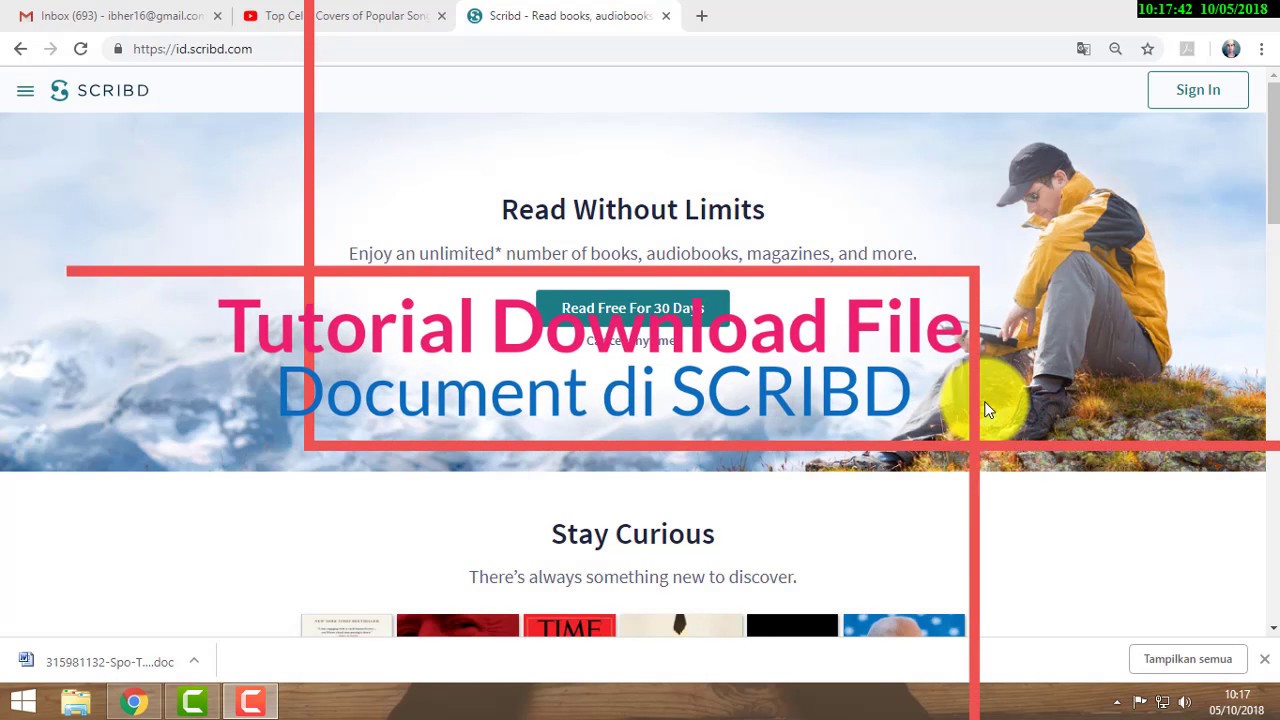Close the YouTube tab

click(x=441, y=16)
